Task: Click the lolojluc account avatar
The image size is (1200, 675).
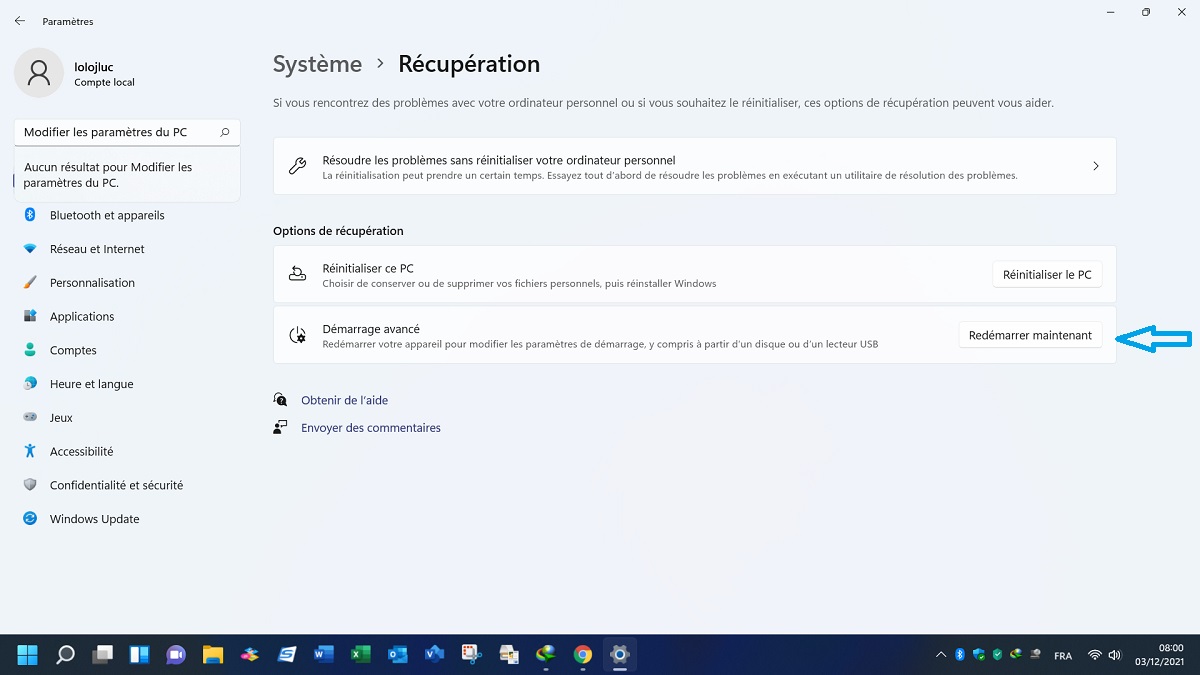Action: 39,73
